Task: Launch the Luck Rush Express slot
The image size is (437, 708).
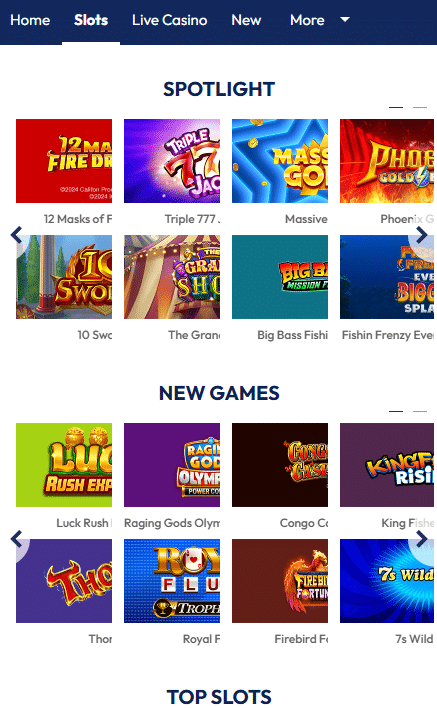Action: coord(64,465)
